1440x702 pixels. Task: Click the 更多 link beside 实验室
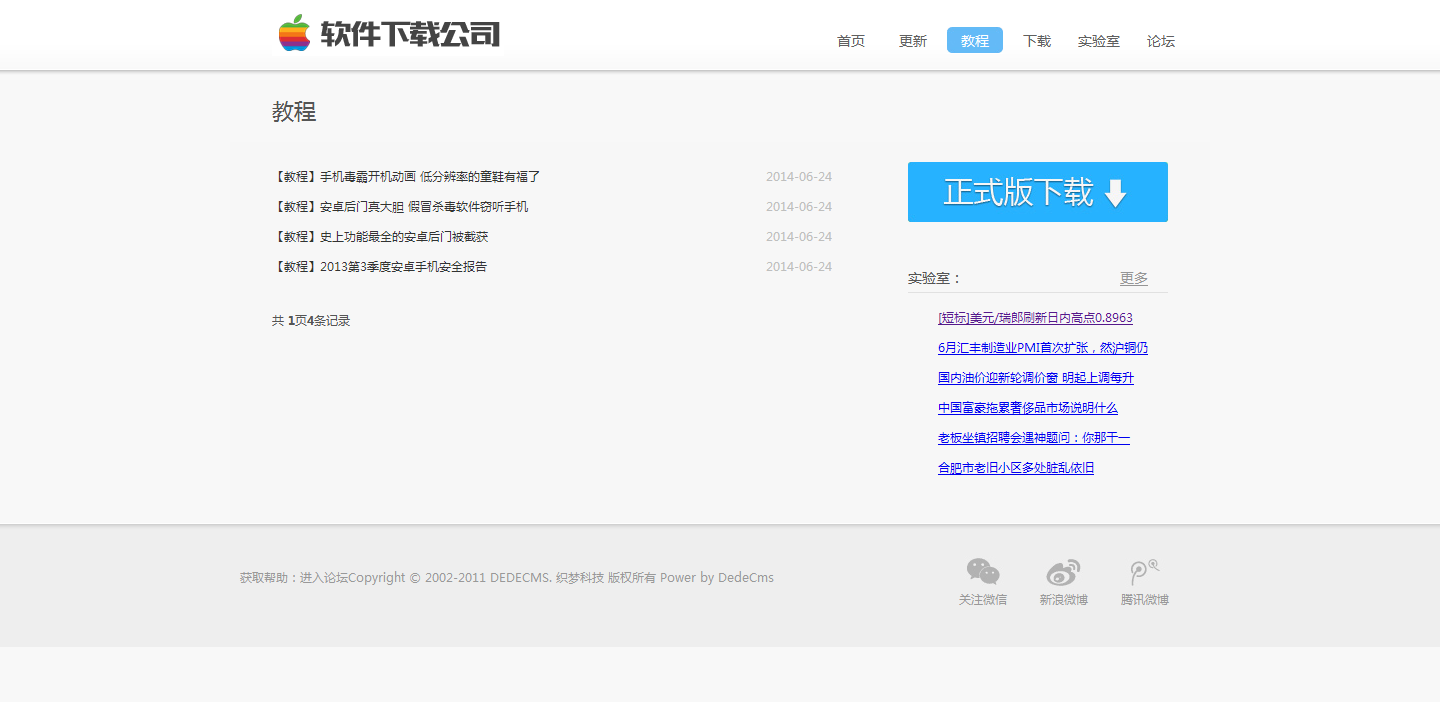[1134, 278]
